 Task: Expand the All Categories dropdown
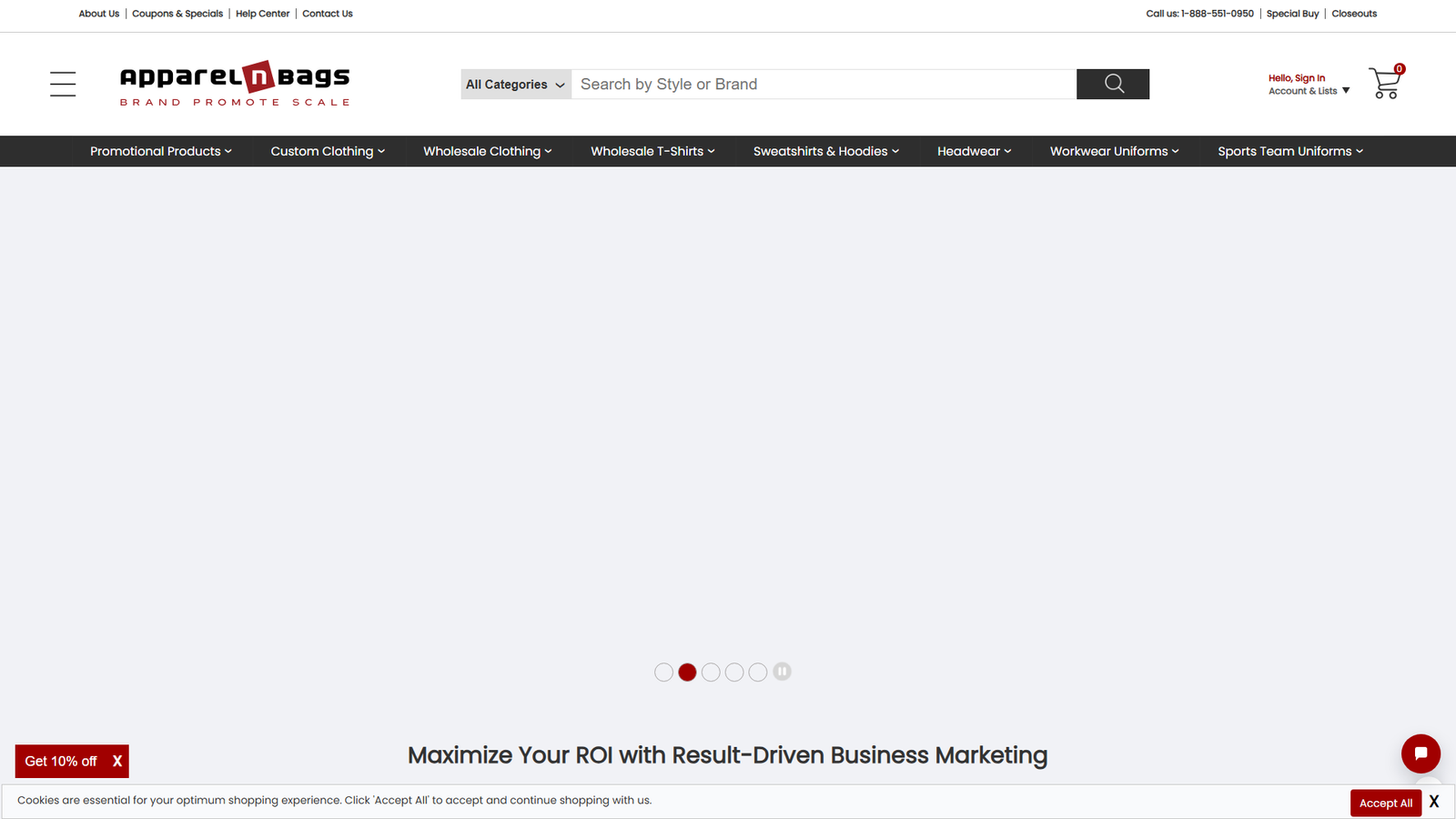515,85
